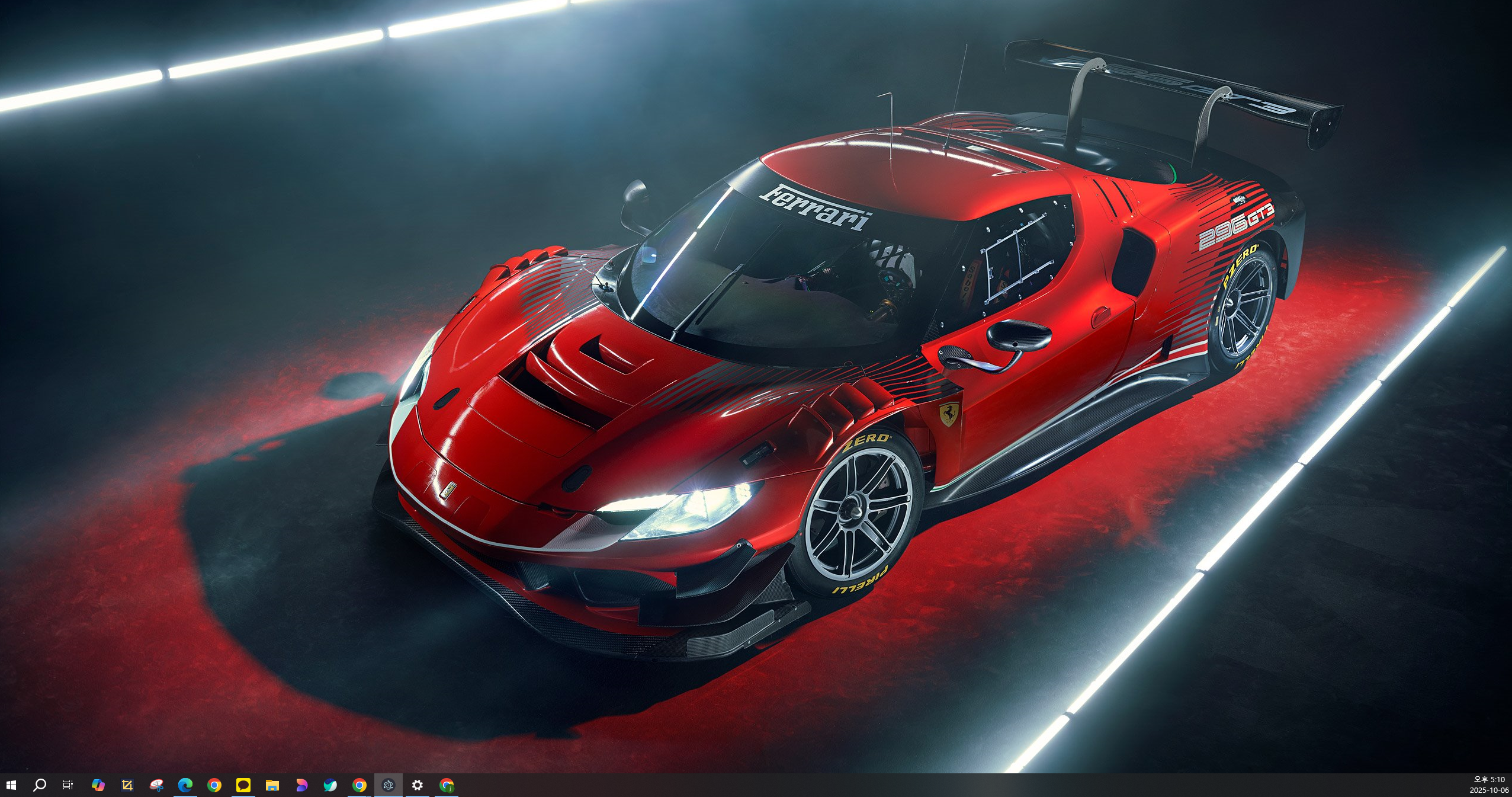Launch the purple-orange gradient app icon
This screenshot has width=1512, height=797.
coord(301,785)
